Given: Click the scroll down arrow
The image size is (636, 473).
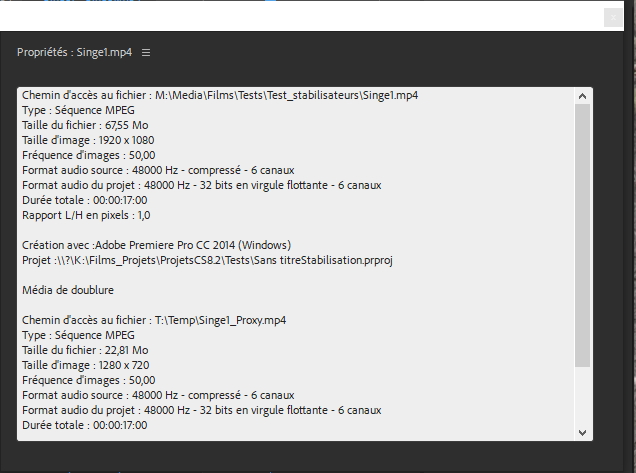Looking at the screenshot, I should click(x=582, y=432).
